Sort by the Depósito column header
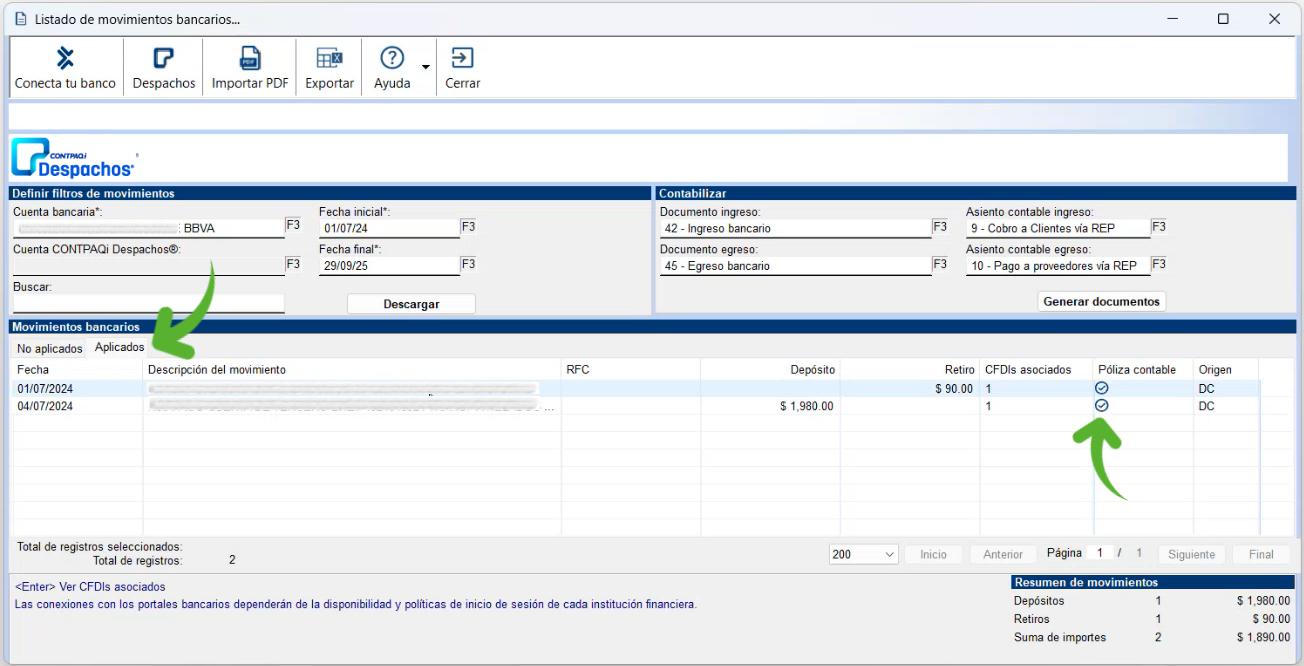This screenshot has width=1304, height=666. point(770,370)
